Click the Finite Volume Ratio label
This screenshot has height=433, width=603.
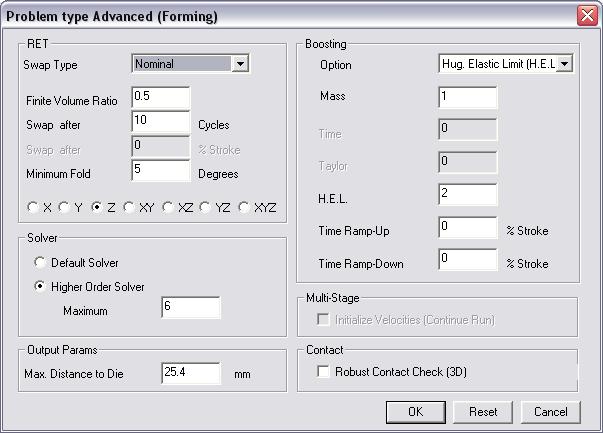point(72,101)
